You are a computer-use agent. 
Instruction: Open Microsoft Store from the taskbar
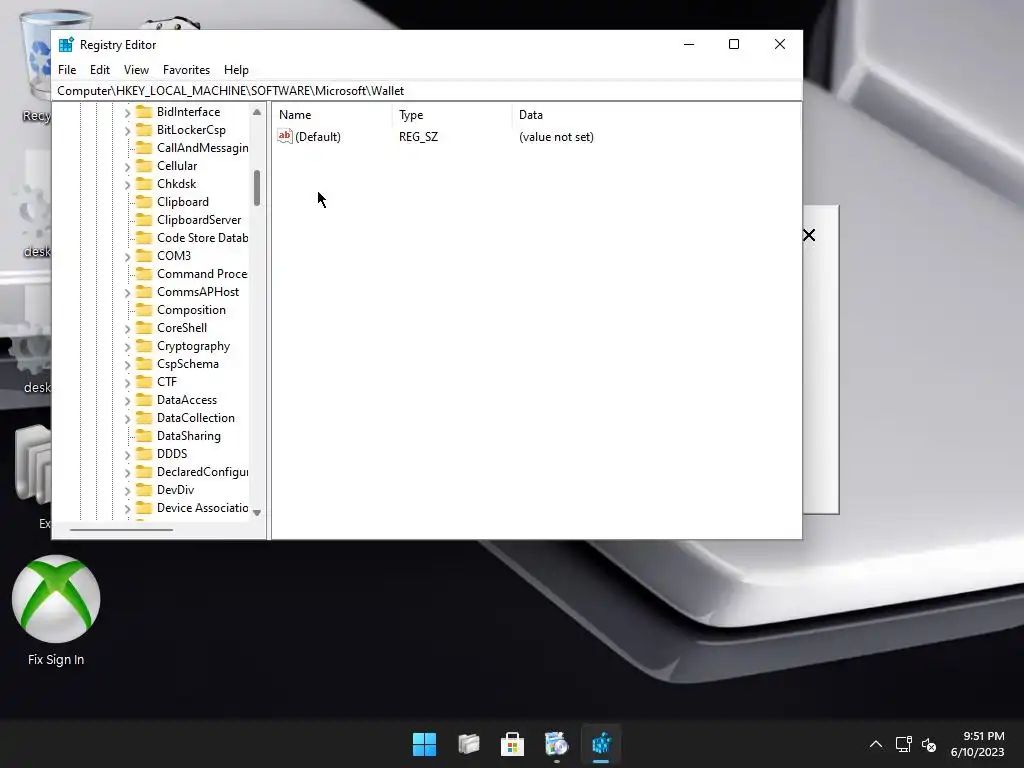click(x=513, y=744)
